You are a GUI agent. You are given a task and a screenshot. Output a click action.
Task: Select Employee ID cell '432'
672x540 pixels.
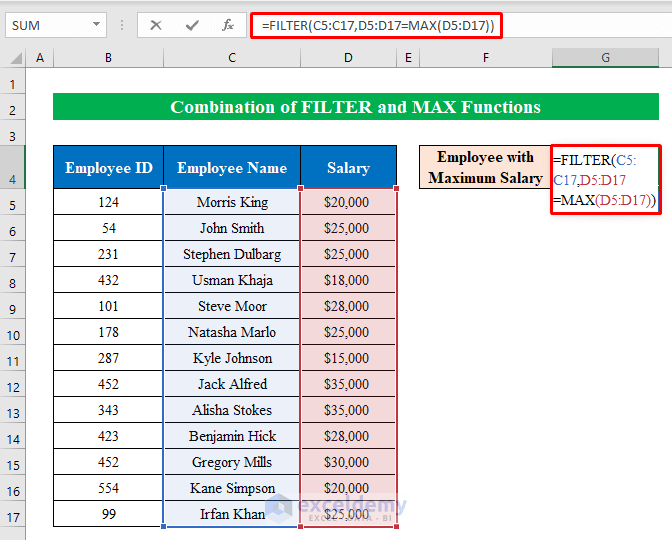(x=108, y=280)
